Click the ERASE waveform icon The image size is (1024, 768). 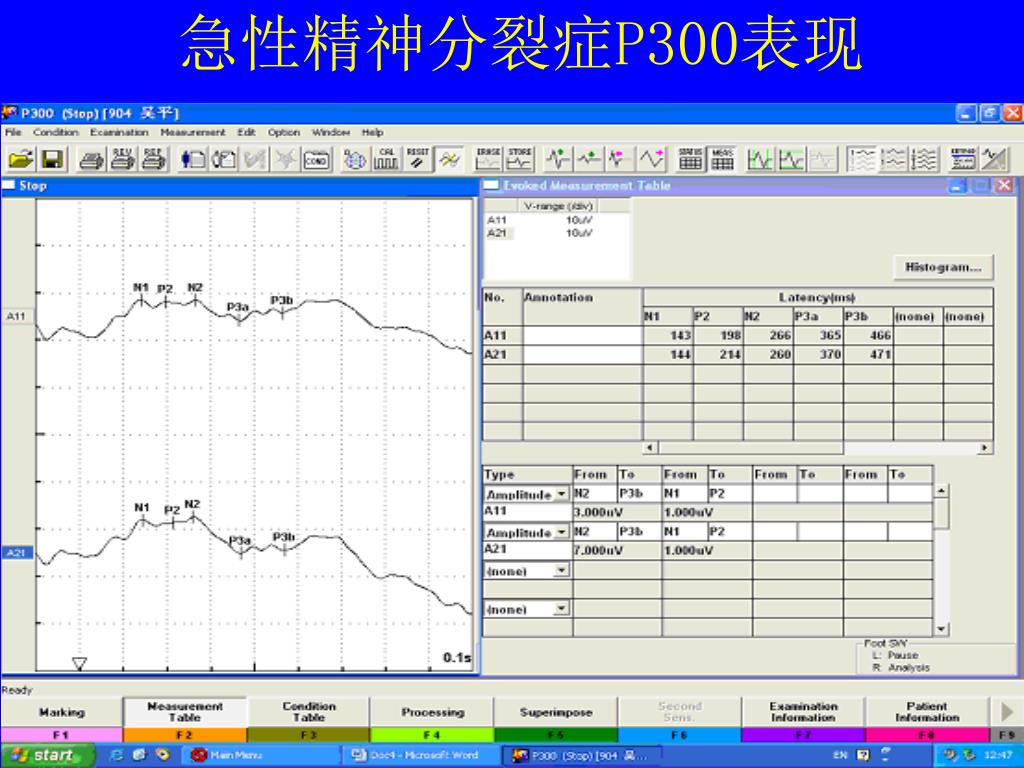488,159
